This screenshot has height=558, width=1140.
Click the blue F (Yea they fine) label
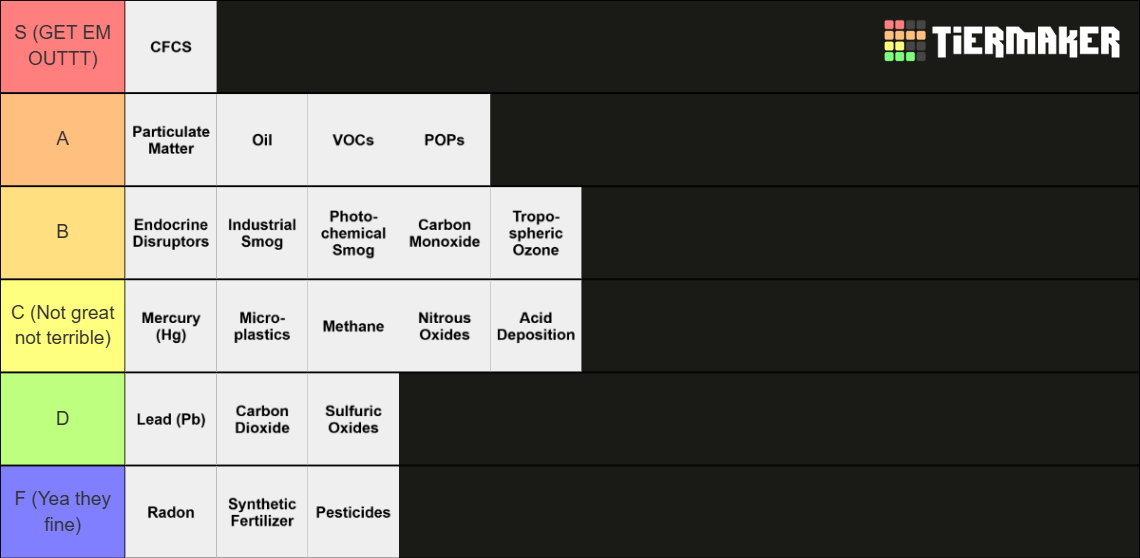pyautogui.click(x=63, y=512)
